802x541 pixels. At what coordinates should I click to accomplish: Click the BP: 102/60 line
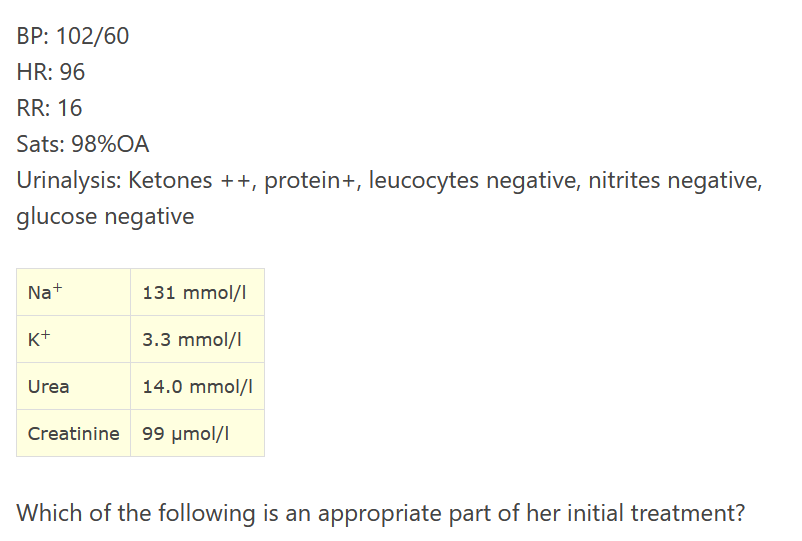coord(73,36)
